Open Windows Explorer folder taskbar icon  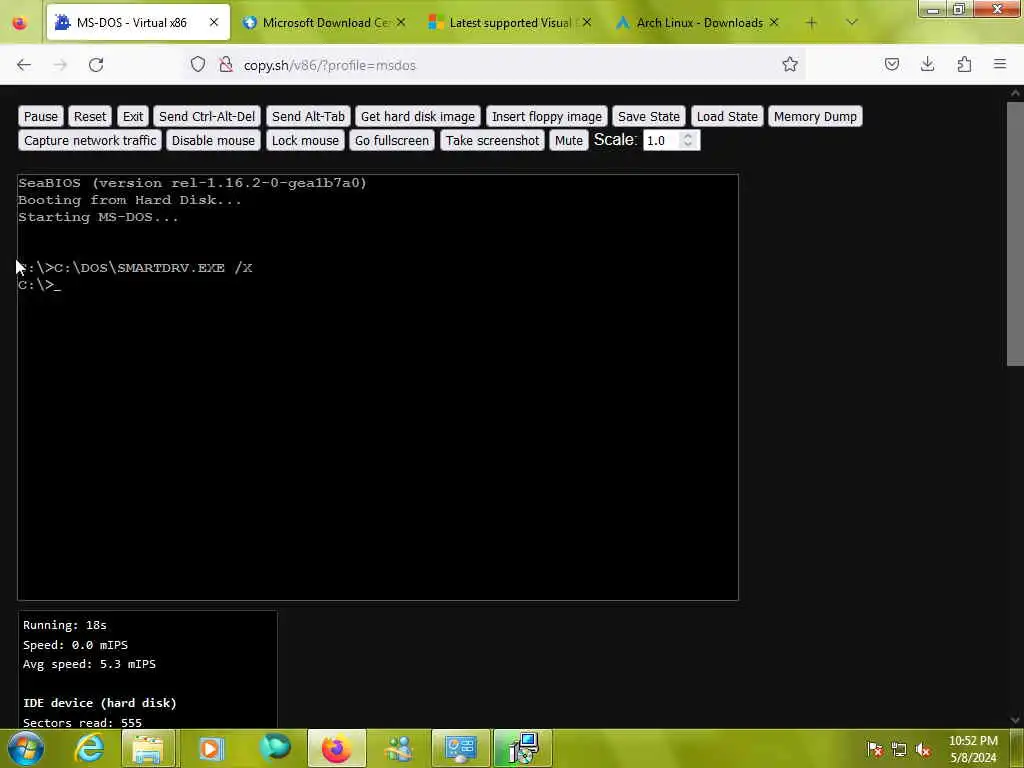pyautogui.click(x=148, y=748)
